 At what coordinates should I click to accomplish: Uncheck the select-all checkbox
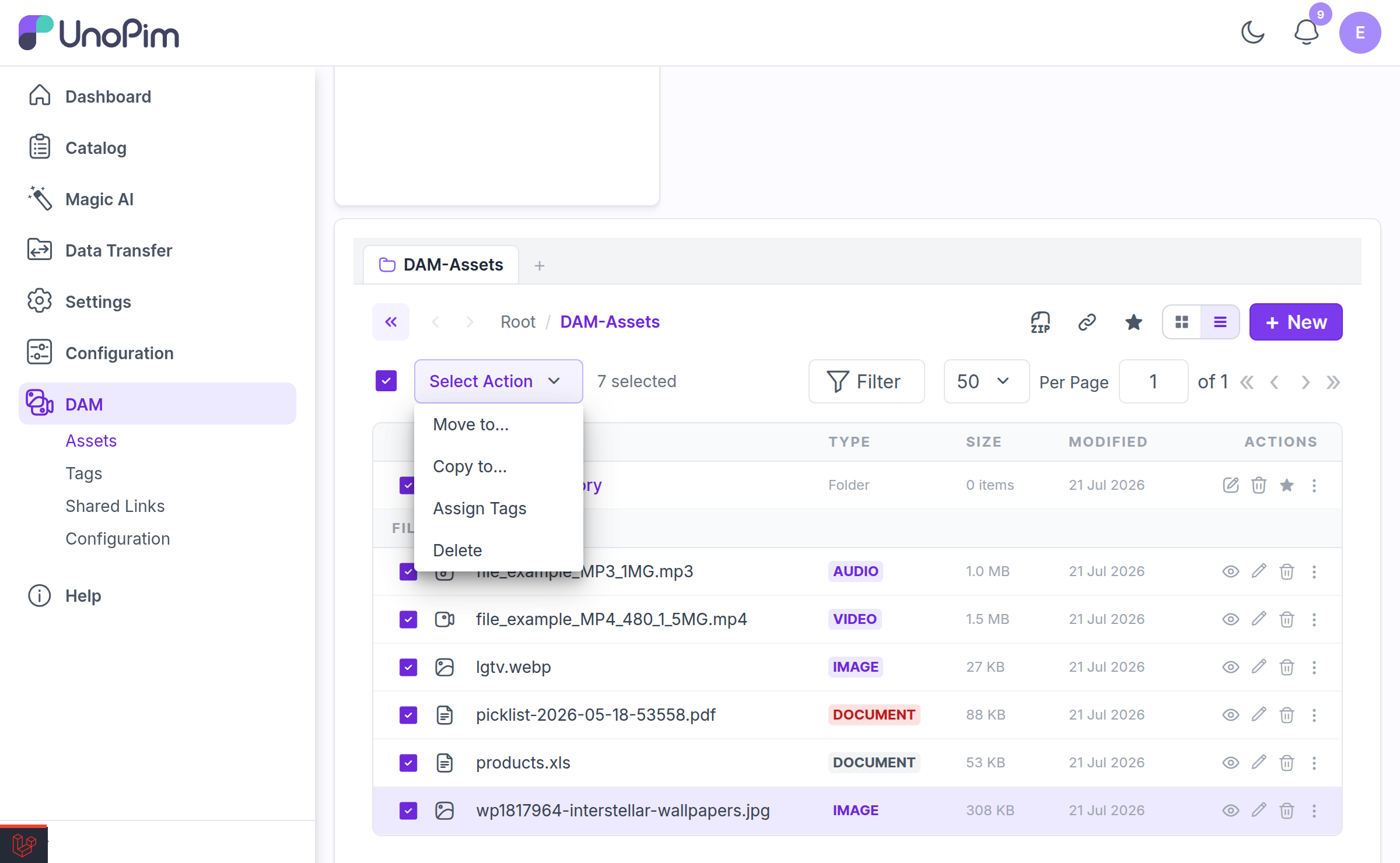[386, 381]
